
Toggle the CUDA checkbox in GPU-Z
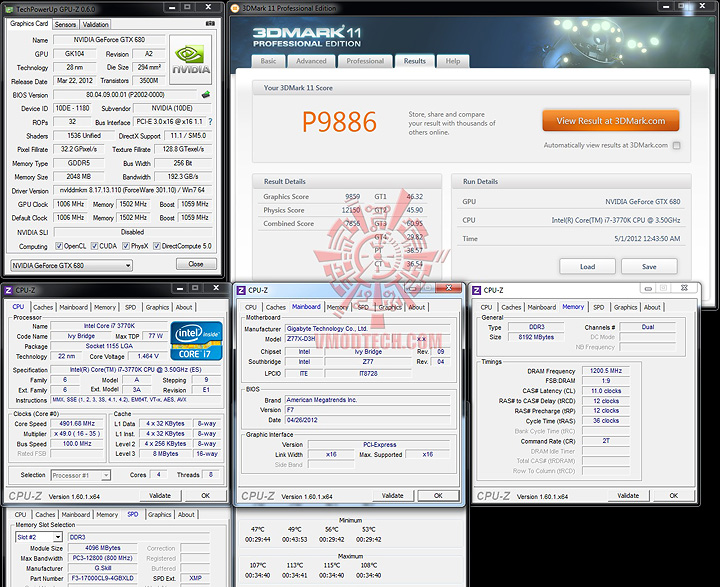[x=95, y=246]
